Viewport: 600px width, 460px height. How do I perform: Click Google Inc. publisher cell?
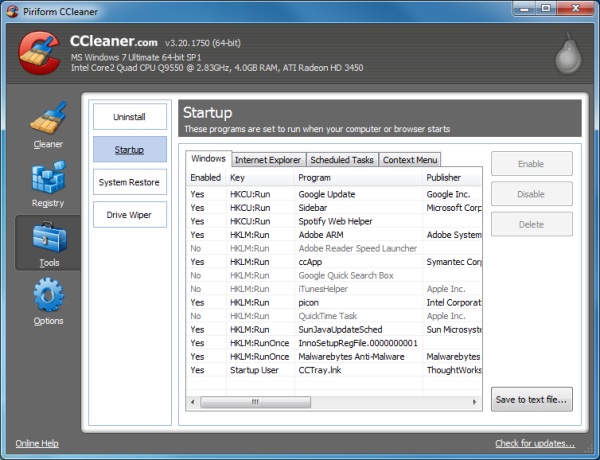pyautogui.click(x=448, y=194)
